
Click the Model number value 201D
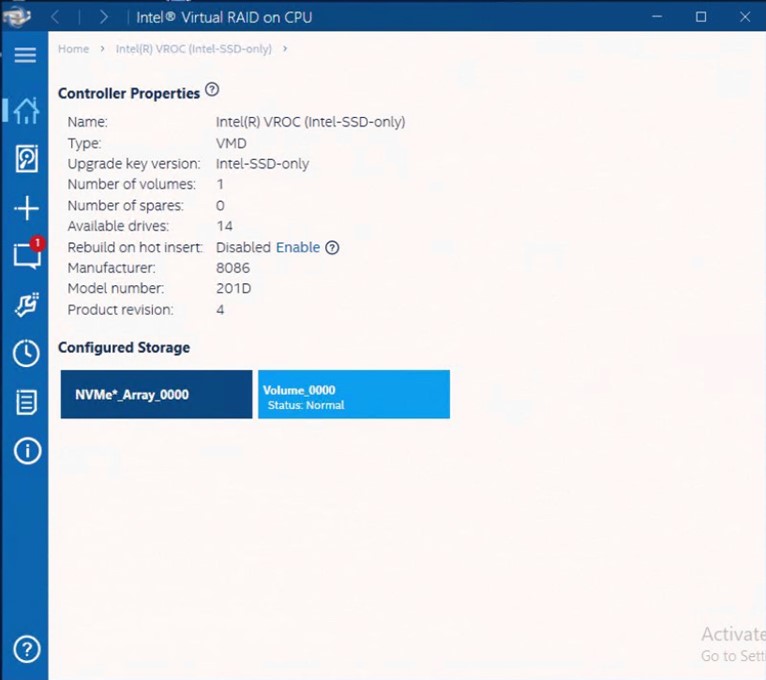click(234, 288)
